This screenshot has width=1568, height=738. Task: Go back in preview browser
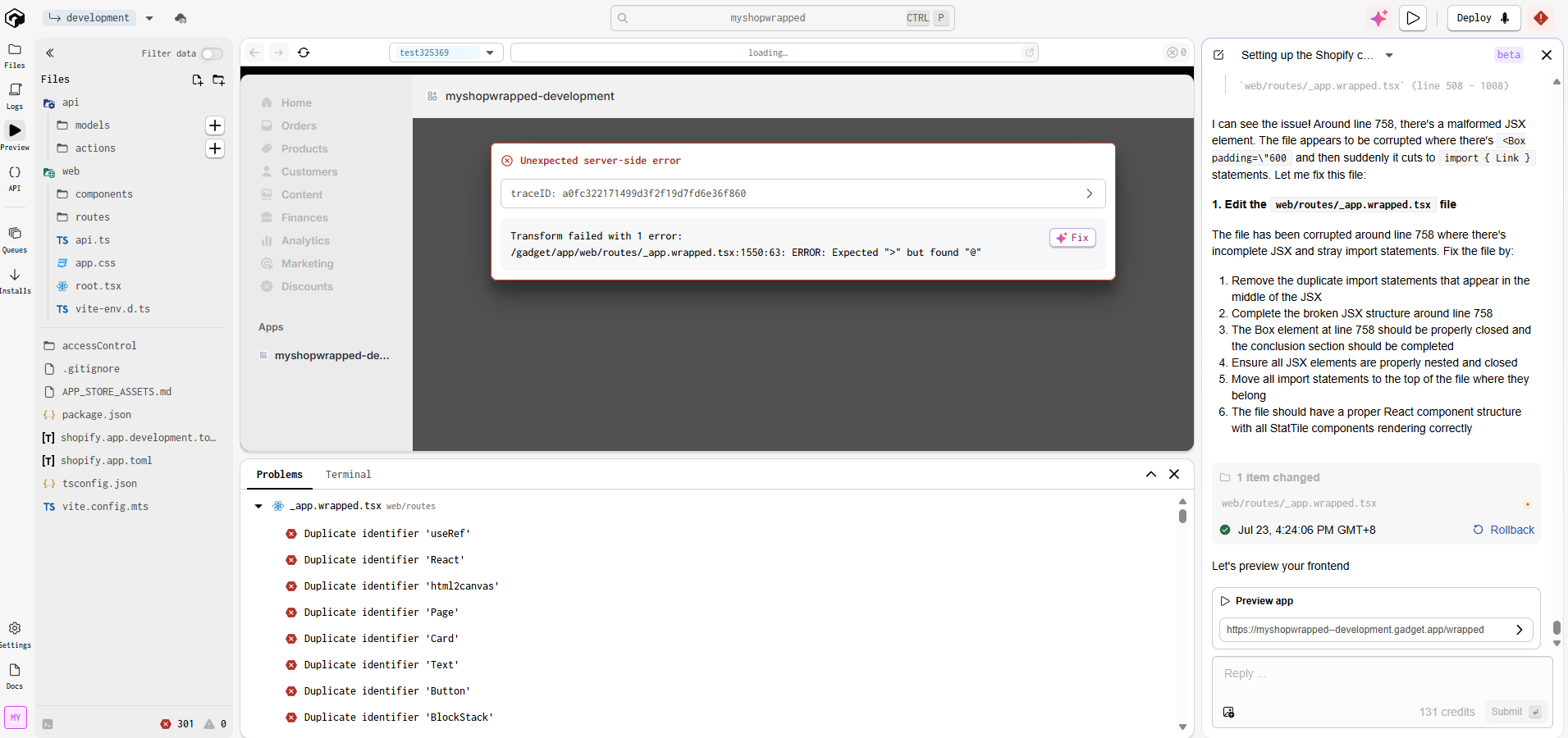tap(254, 52)
